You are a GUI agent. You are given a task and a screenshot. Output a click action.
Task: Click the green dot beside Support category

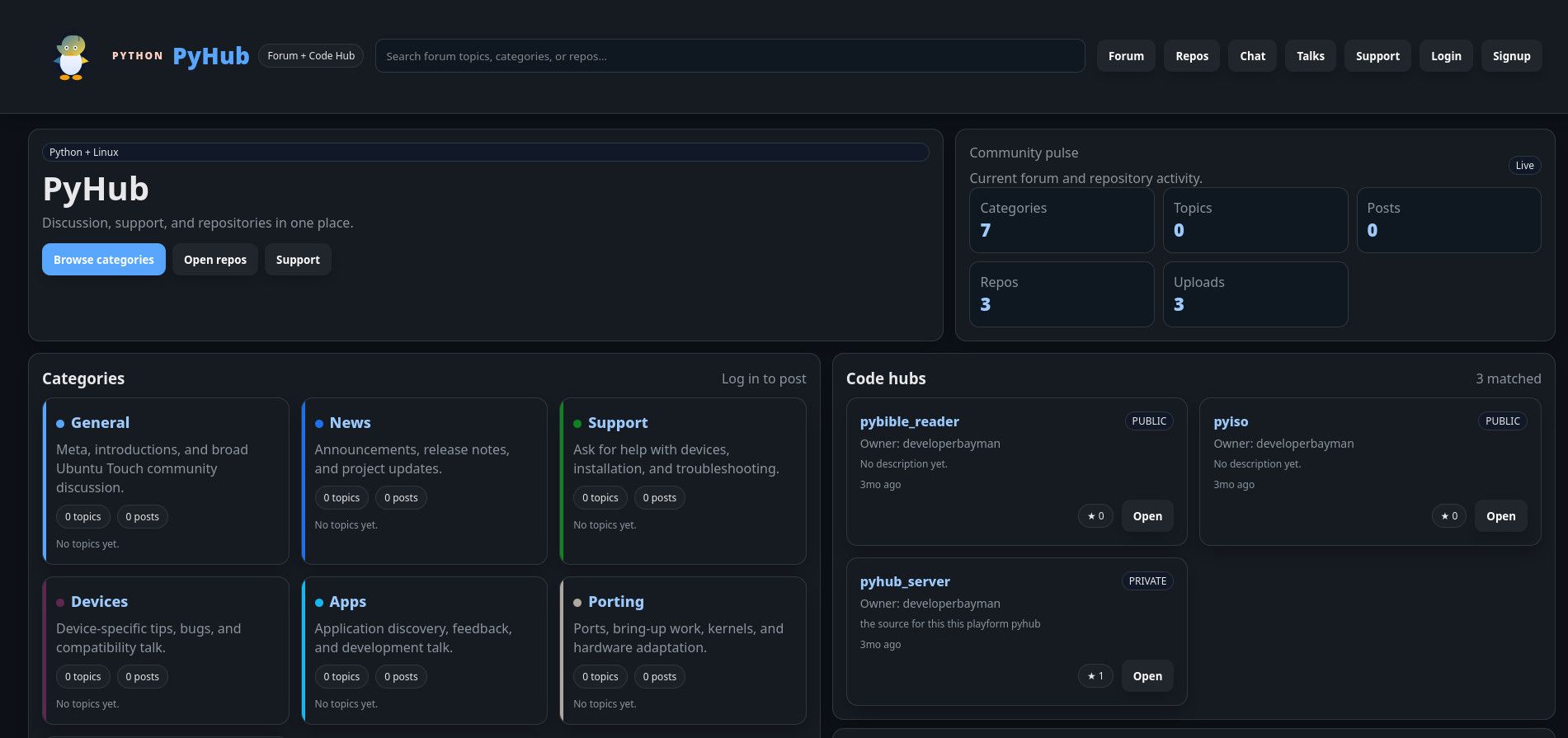[577, 424]
